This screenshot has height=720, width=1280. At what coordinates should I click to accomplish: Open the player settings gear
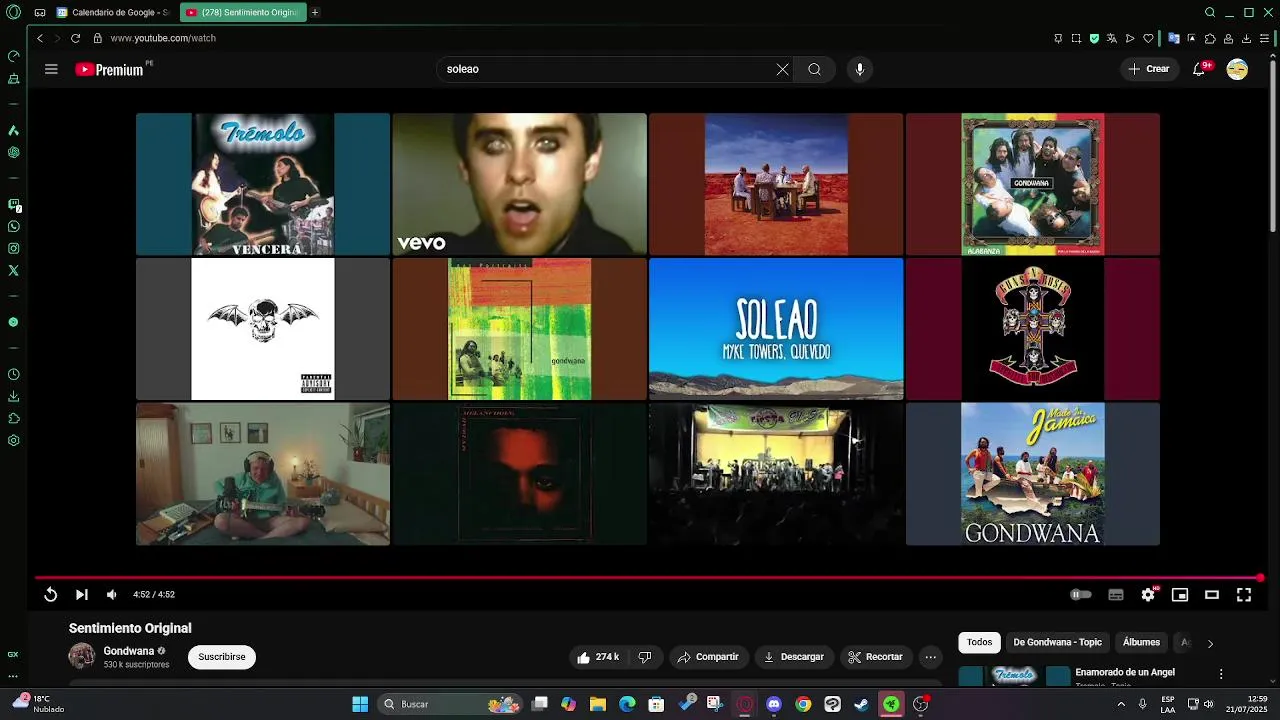(x=1148, y=594)
